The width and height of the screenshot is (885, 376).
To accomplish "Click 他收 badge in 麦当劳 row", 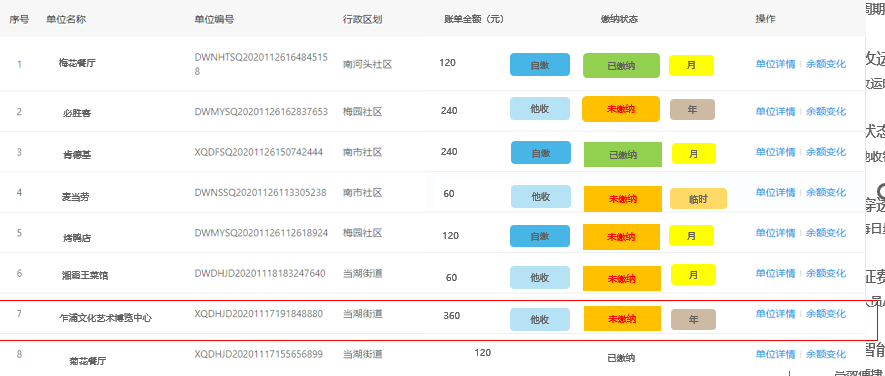I will pos(541,196).
